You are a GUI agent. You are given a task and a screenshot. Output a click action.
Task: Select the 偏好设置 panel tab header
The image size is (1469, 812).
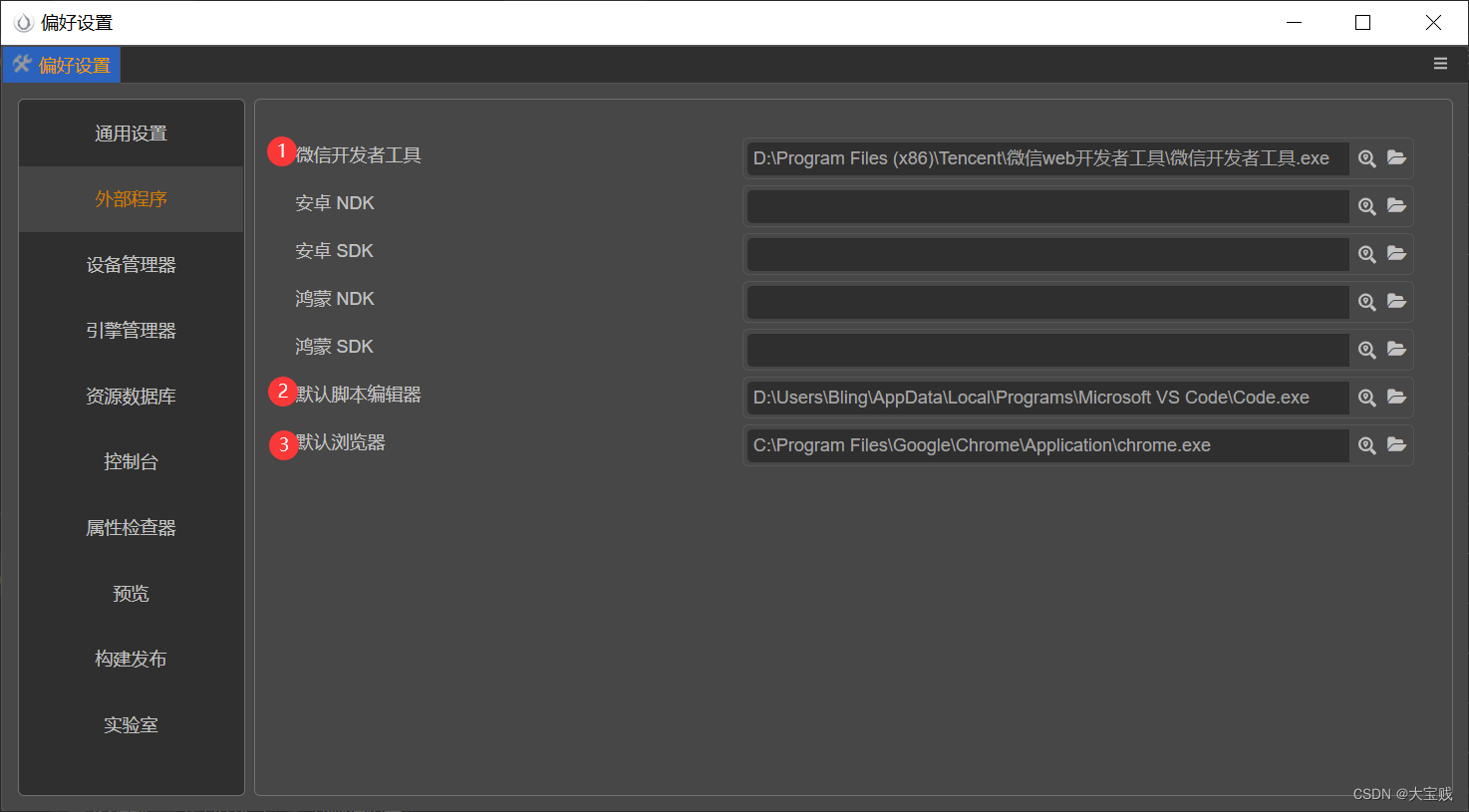62,66
